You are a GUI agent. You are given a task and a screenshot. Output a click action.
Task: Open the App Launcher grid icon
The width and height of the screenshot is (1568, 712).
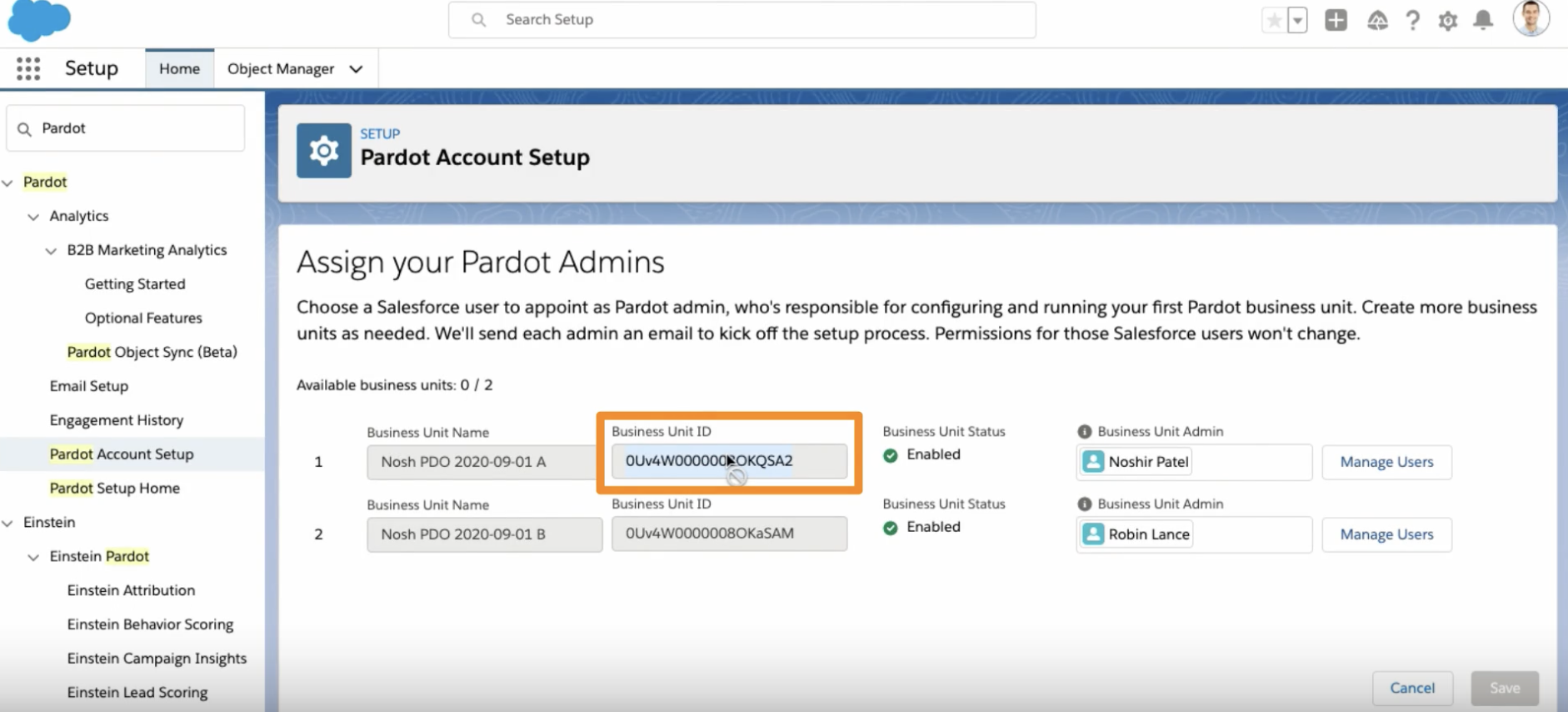[28, 68]
